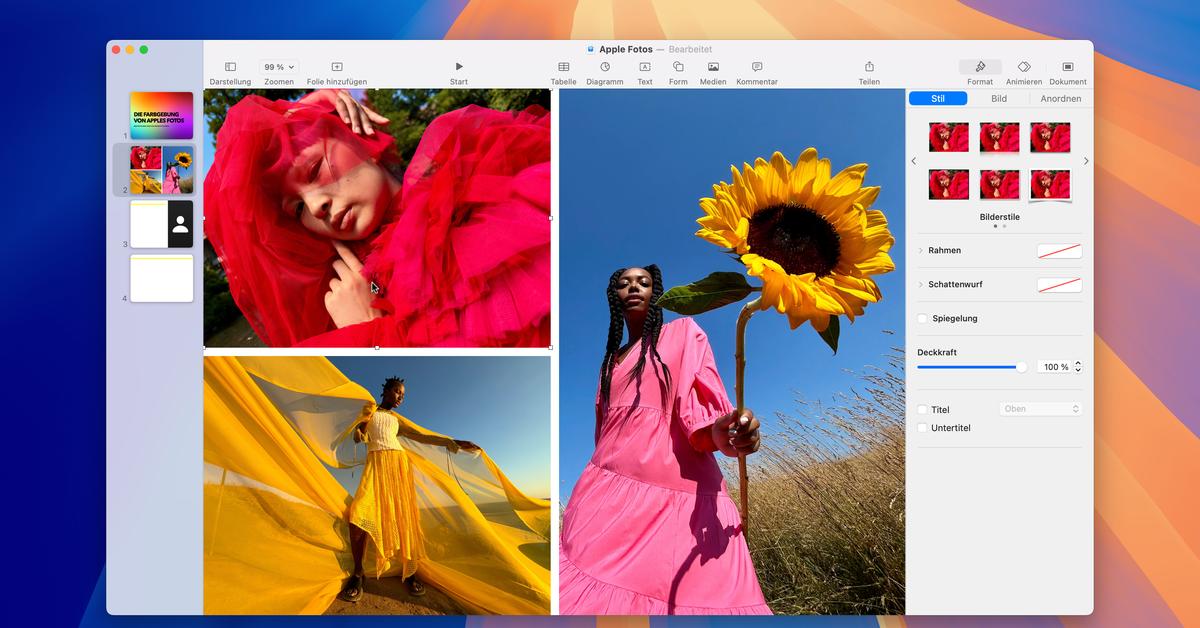Enable the Titel checkbox
1200x628 pixels.
922,410
